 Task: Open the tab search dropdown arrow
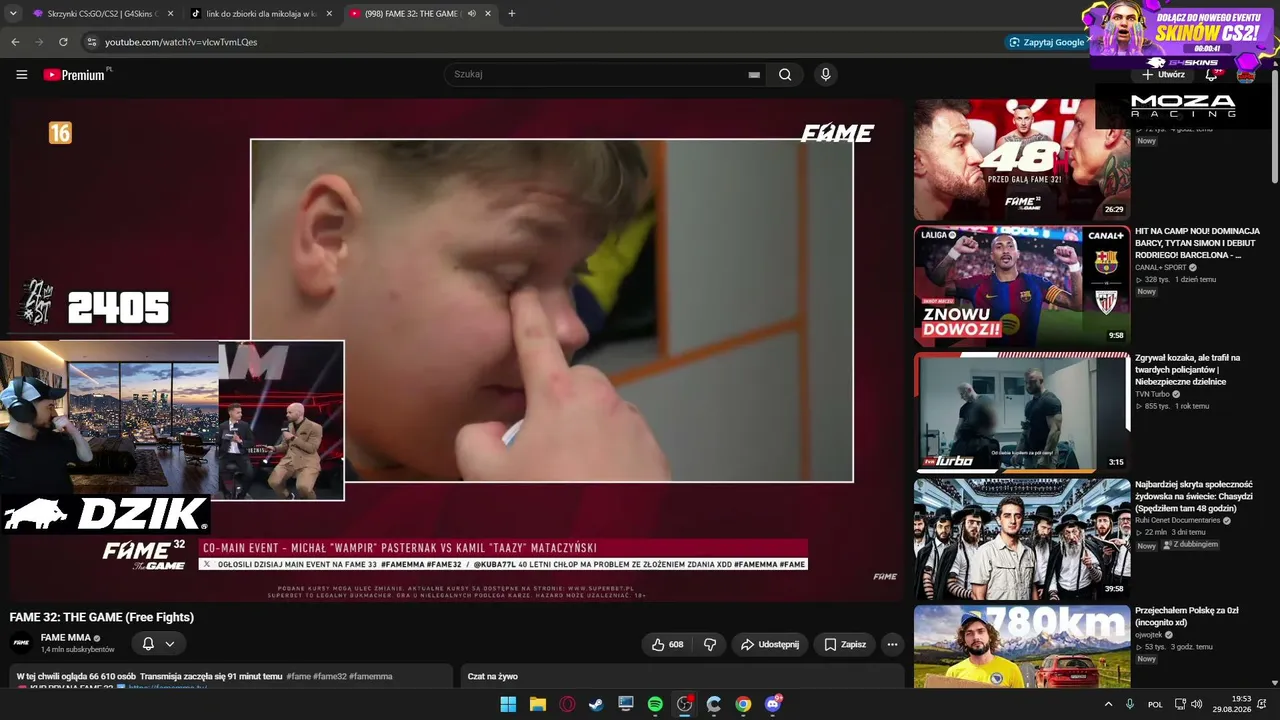click(13, 14)
